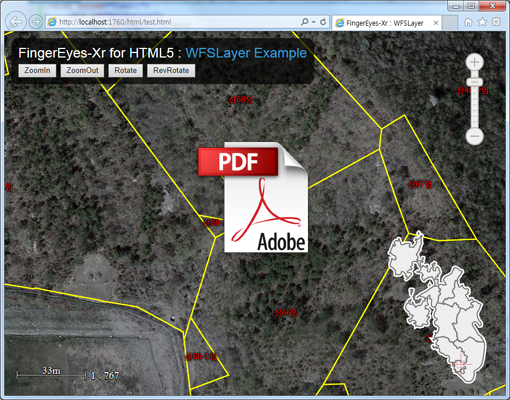Screen dimensions: 510x400
Task: Click the overview index map
Action: [x=437, y=307]
